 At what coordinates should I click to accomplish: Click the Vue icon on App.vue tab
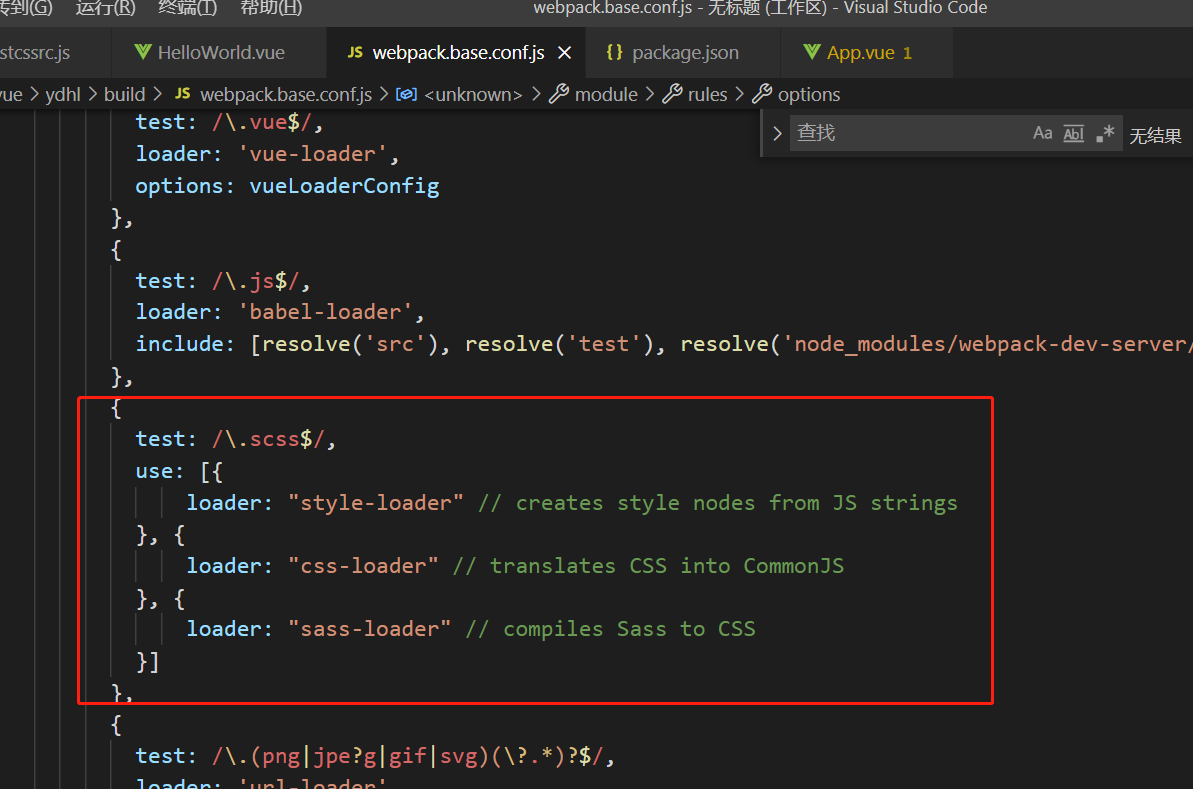(x=812, y=52)
